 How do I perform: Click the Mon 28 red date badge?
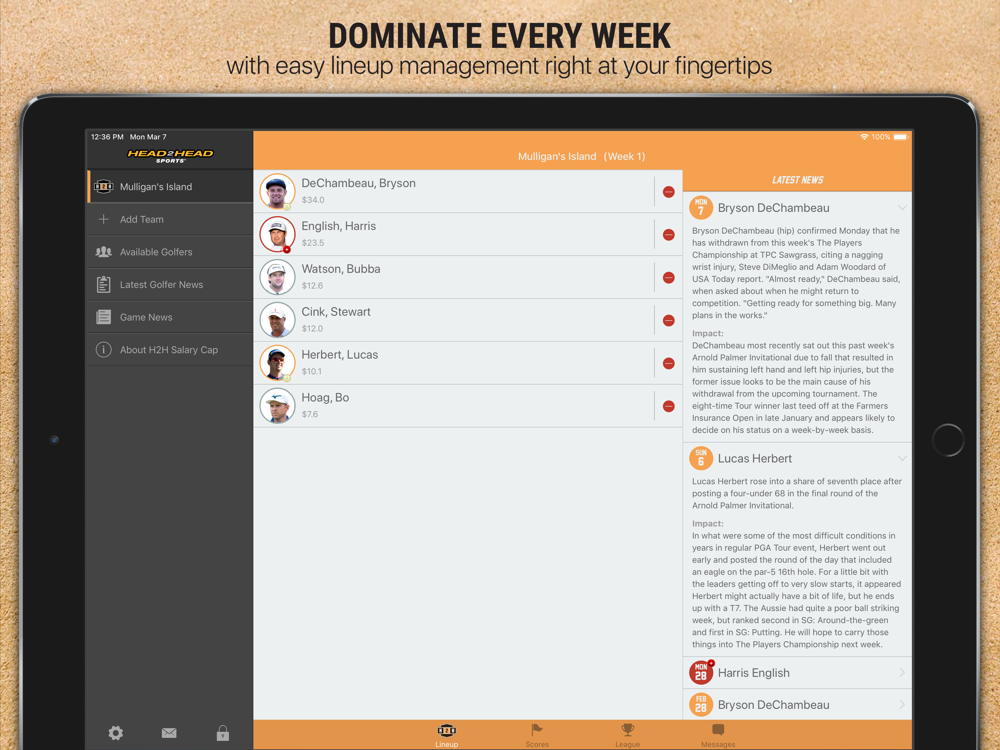click(701, 673)
